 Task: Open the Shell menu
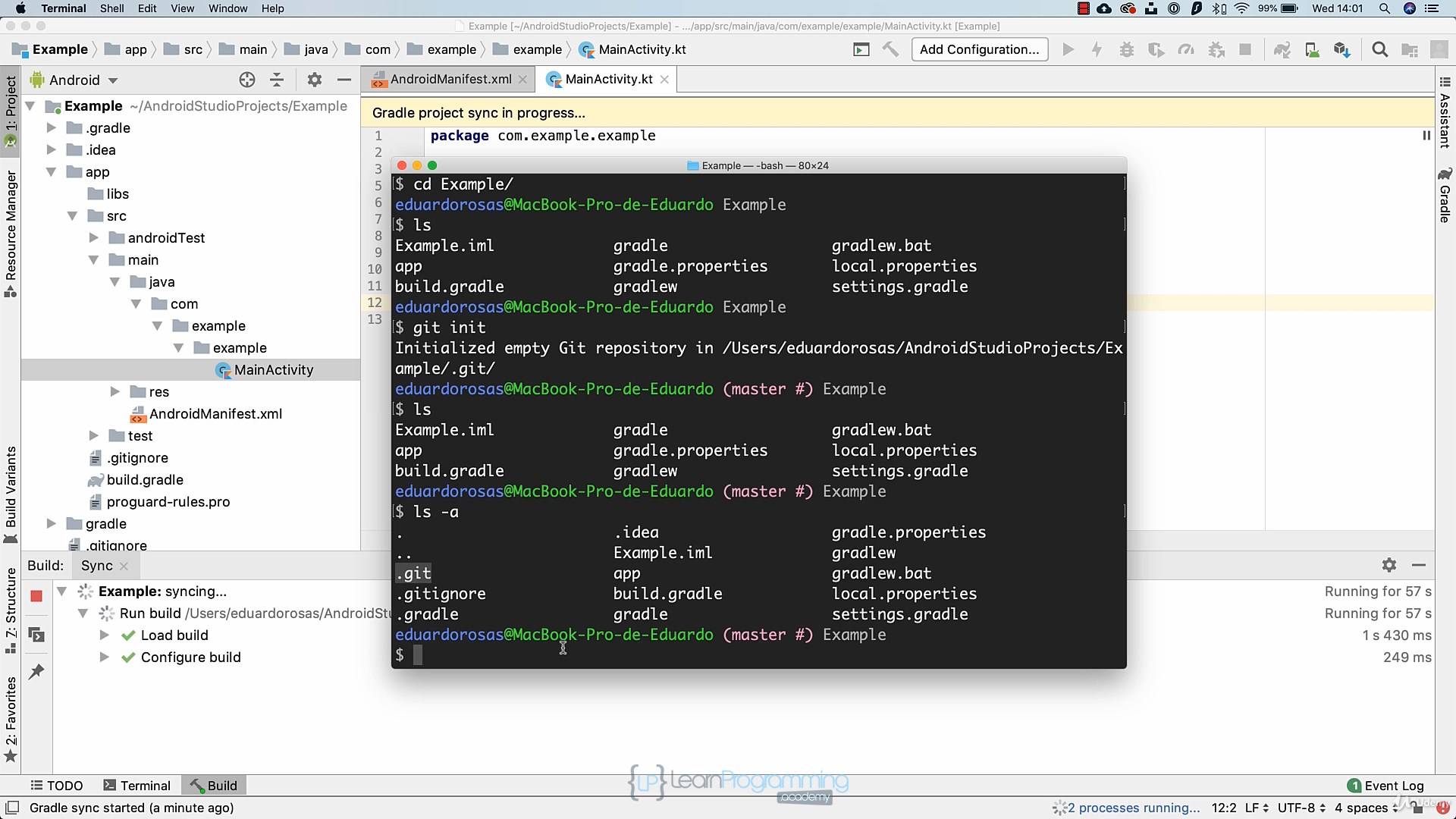click(111, 8)
